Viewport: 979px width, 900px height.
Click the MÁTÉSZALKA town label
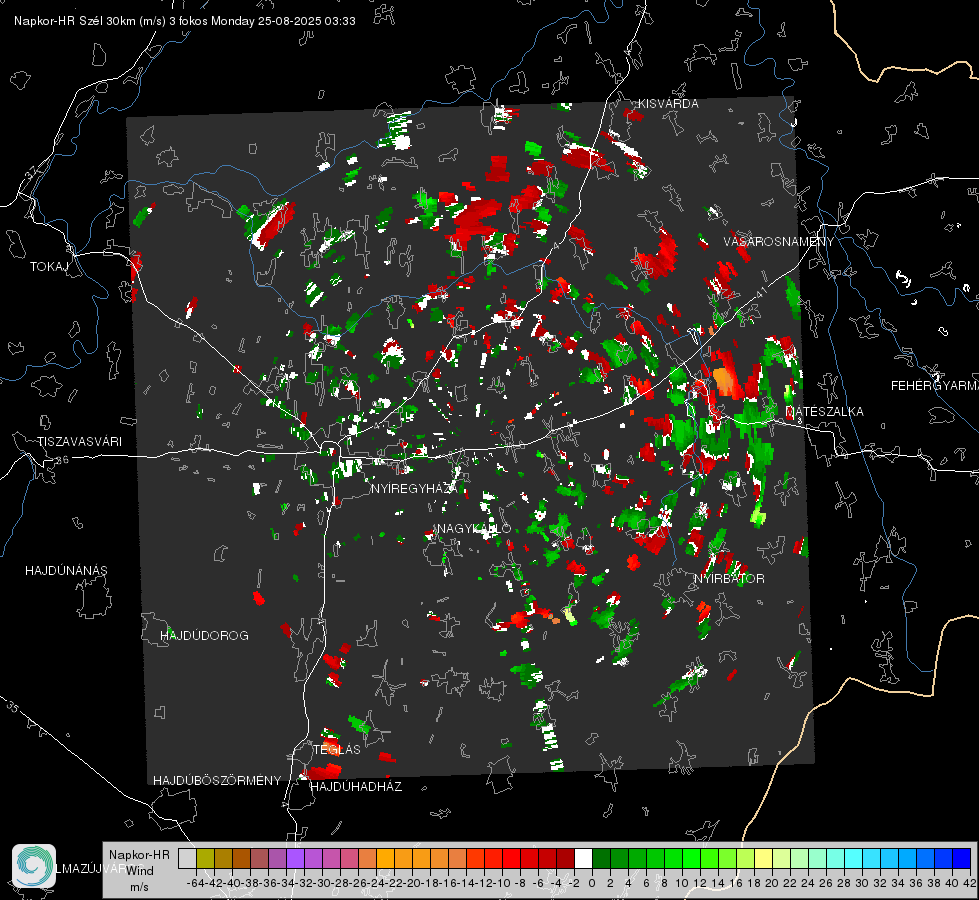pyautogui.click(x=824, y=412)
